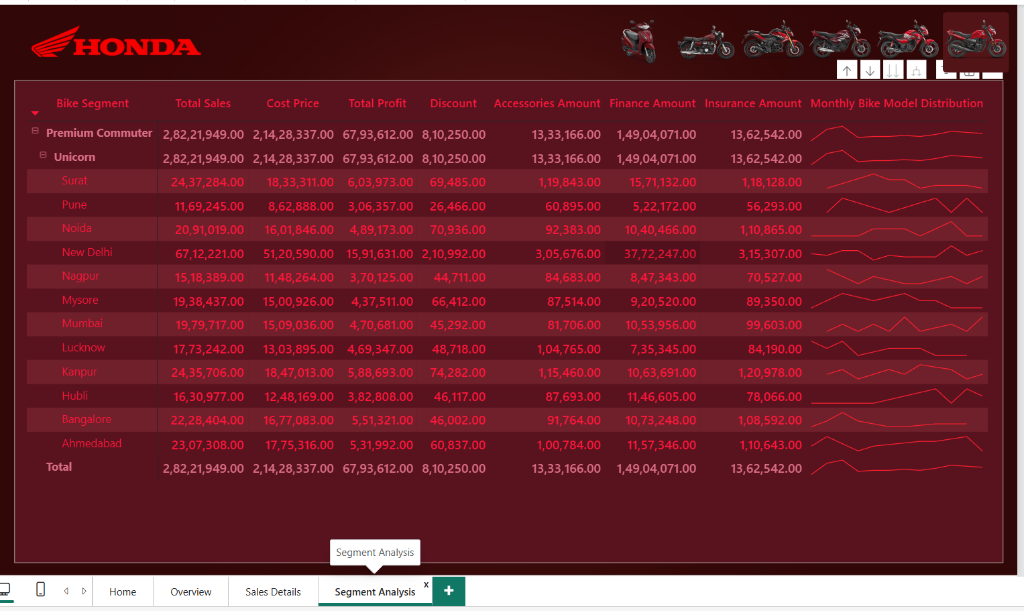Click Surat cost price 18,33,311.00
Image resolution: width=1024 pixels, height=611 pixels.
300,182
